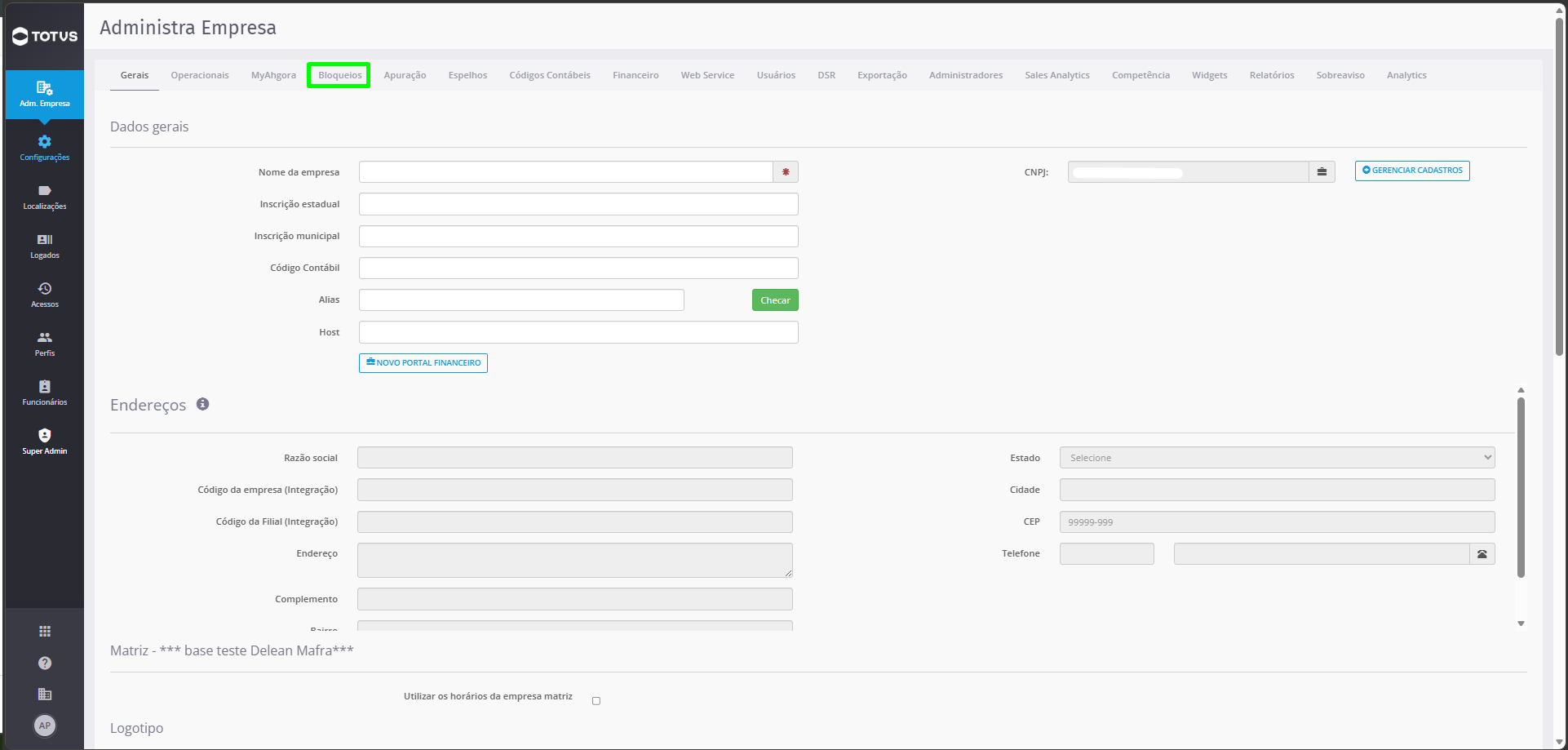
Task: Open the Analytics tab
Action: tap(1406, 75)
